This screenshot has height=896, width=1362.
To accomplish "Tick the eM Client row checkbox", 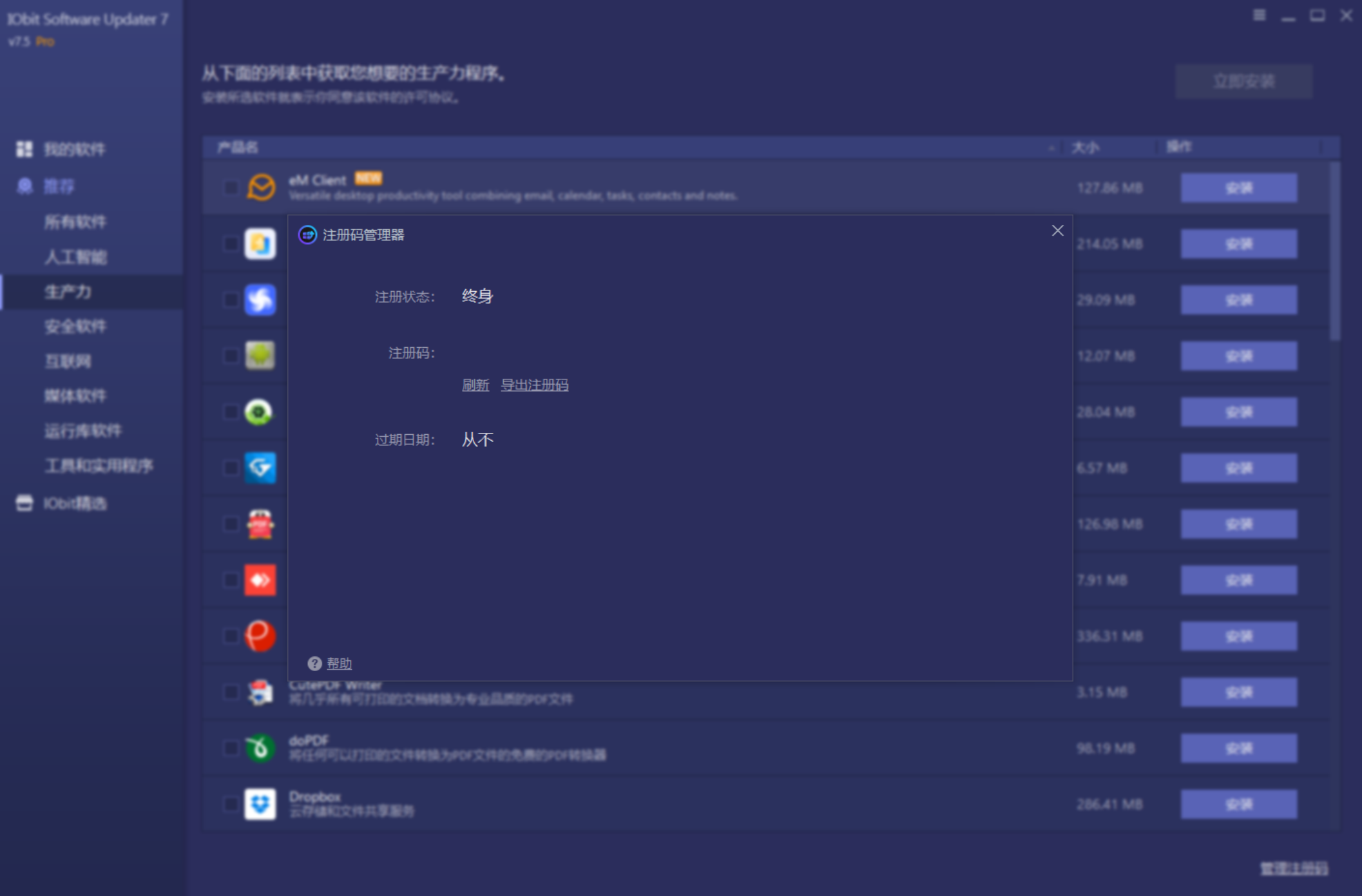I will point(231,188).
